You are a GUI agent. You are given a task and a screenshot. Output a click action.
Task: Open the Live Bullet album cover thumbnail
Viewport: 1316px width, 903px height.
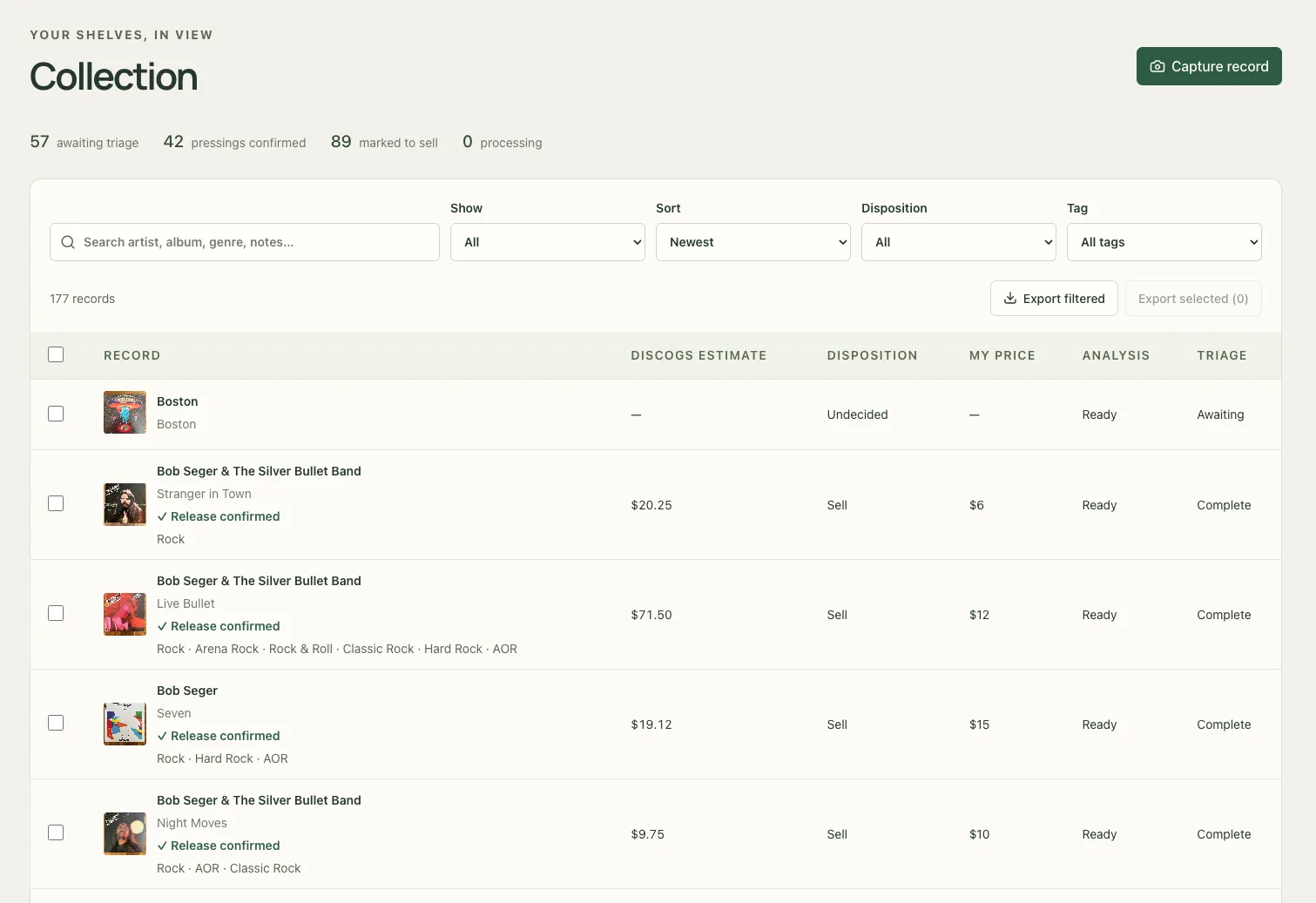[x=125, y=614]
